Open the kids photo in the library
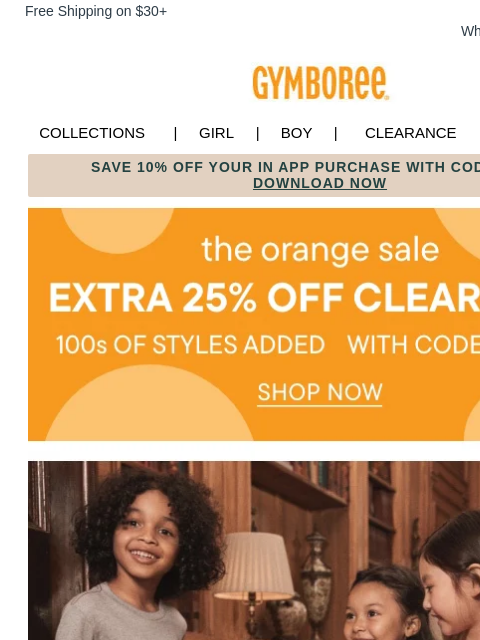This screenshot has height=640, width=480. point(254,551)
